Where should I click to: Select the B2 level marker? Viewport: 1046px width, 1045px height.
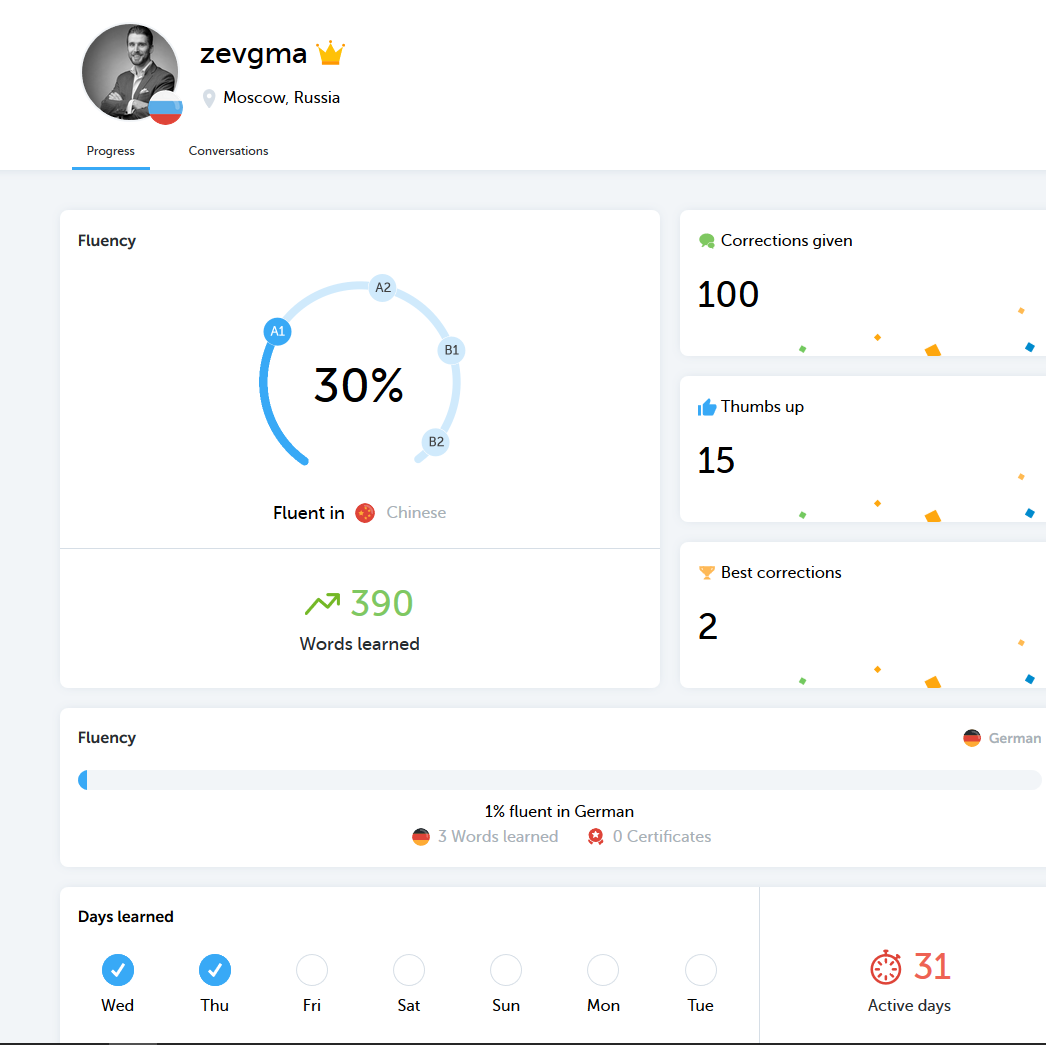pyautogui.click(x=436, y=441)
